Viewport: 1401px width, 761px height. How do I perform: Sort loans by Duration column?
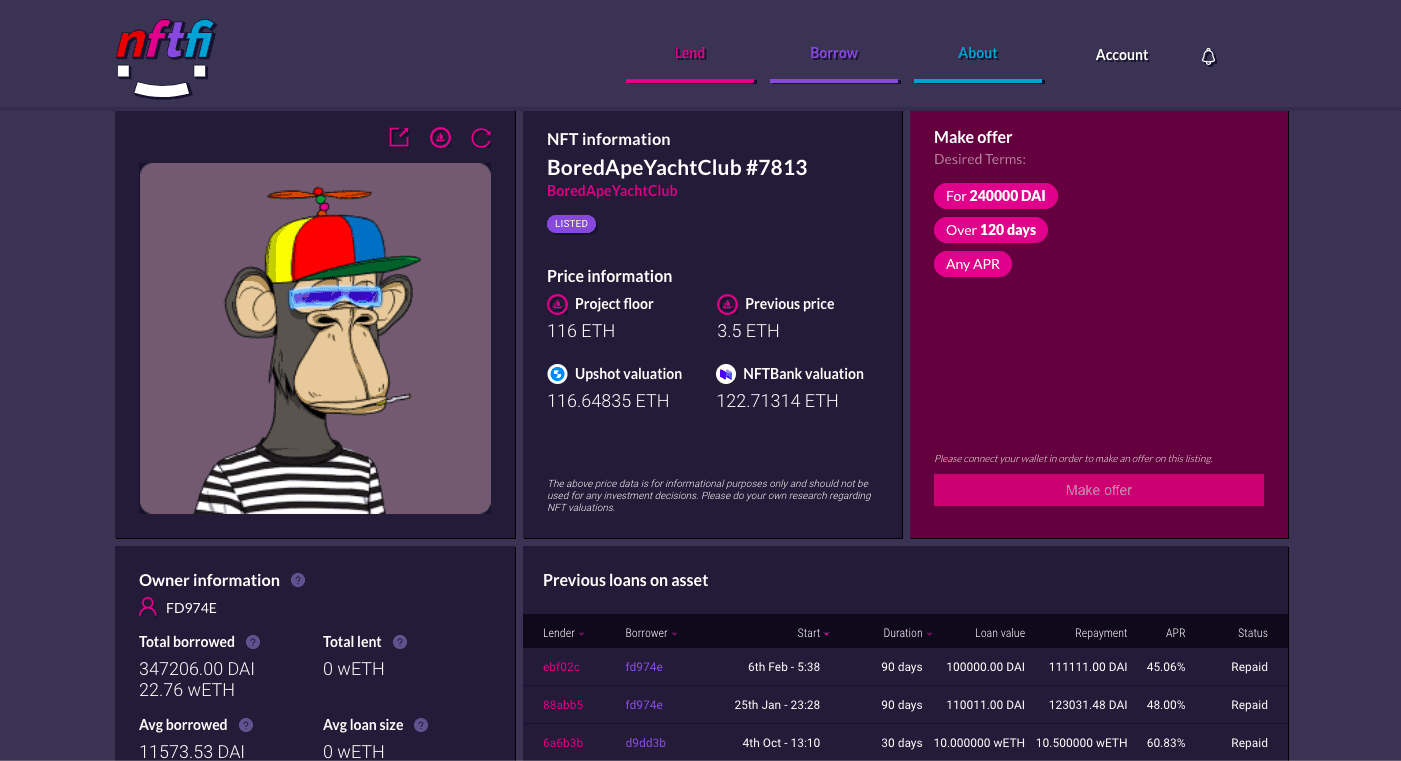coord(907,633)
